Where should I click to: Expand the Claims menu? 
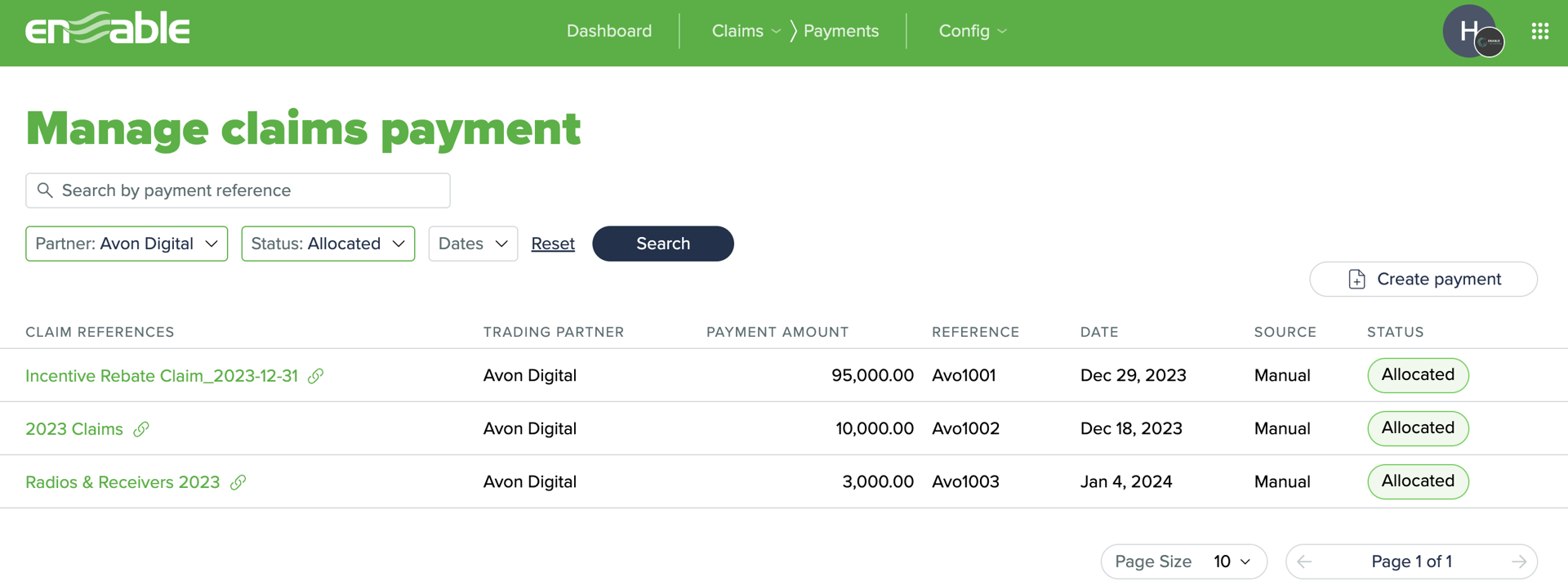(x=746, y=31)
